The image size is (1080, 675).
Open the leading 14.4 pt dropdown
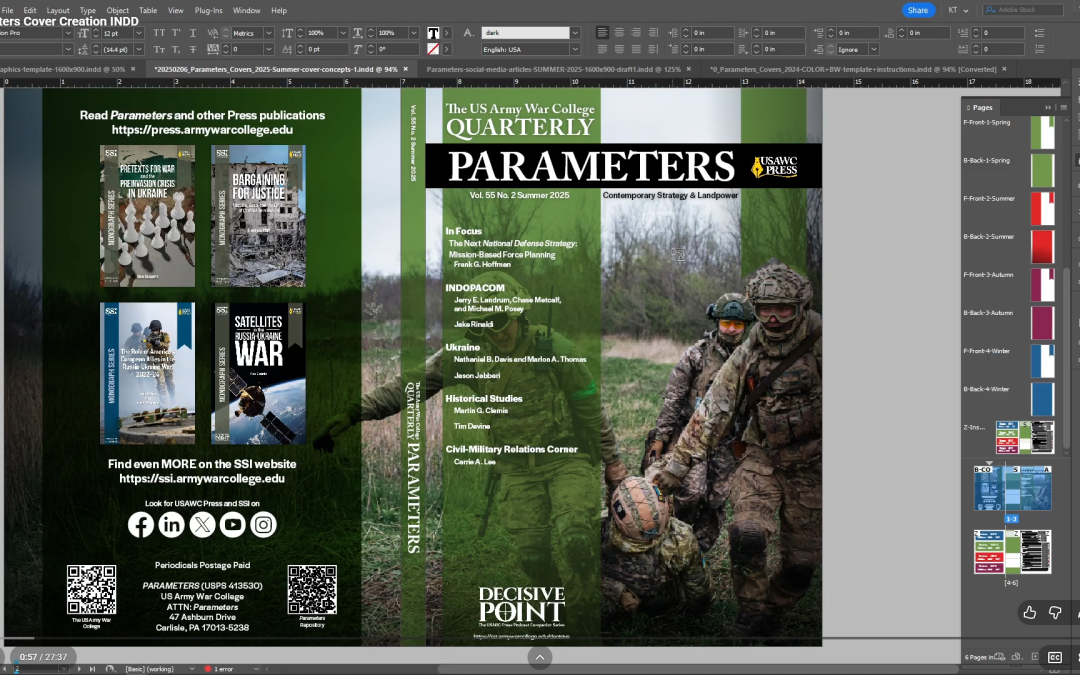[x=138, y=50]
